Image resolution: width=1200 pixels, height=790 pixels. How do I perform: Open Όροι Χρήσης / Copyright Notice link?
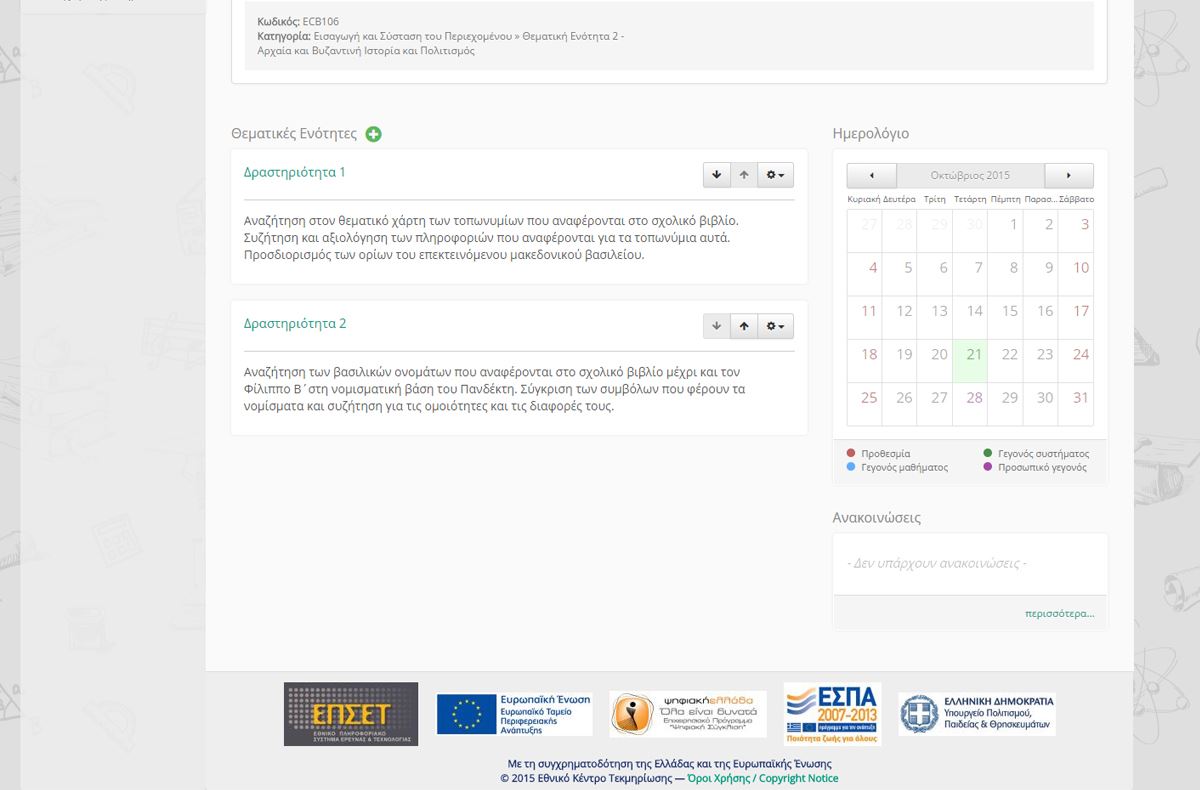click(x=762, y=778)
